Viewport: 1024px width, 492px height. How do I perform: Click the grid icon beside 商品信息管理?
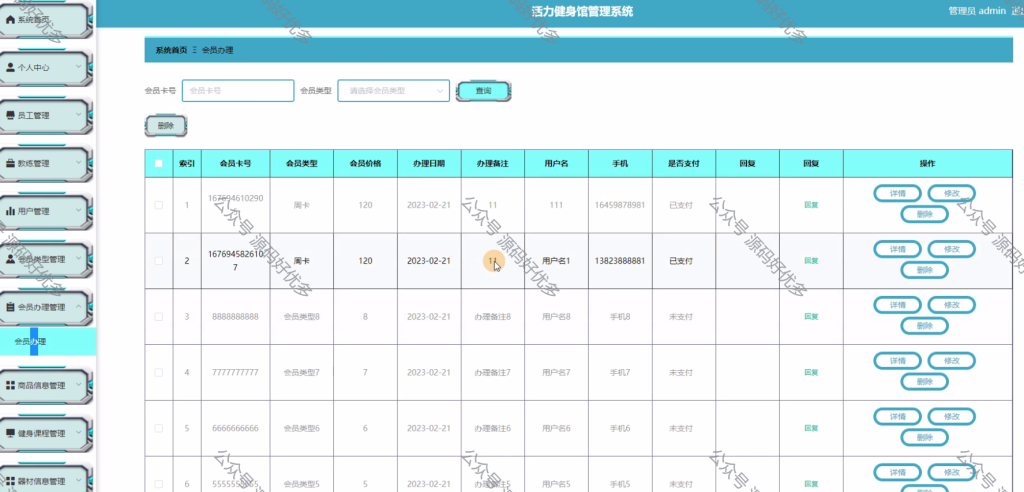10,385
